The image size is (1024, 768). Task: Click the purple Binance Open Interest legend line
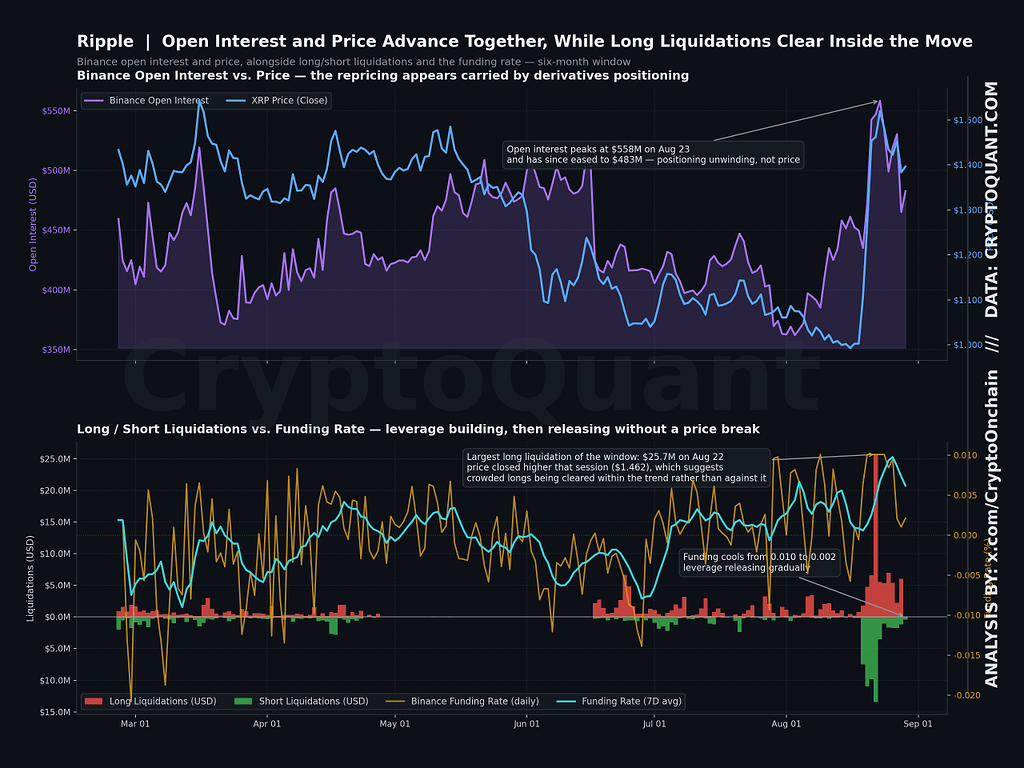coord(94,101)
